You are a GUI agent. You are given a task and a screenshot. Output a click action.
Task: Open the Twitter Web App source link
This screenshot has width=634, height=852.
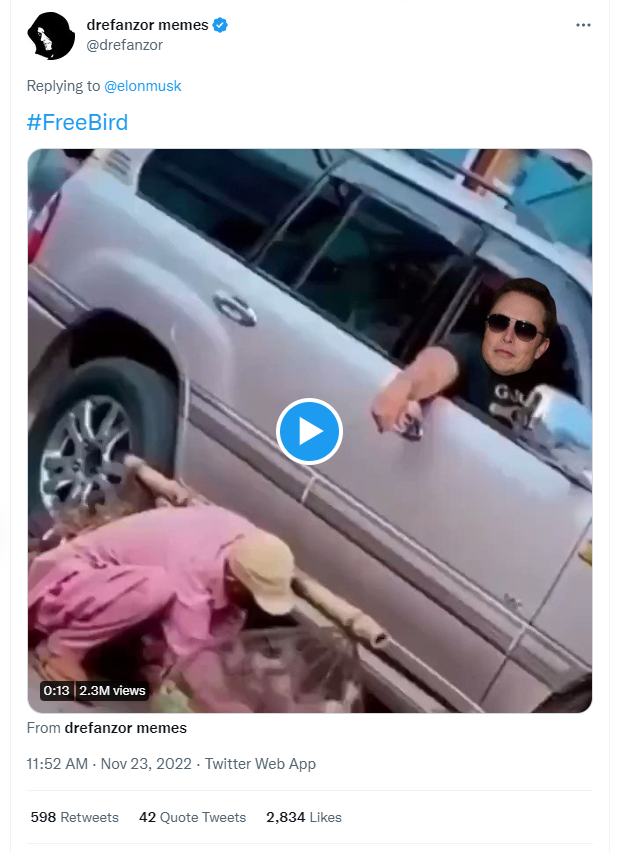pyautogui.click(x=260, y=764)
